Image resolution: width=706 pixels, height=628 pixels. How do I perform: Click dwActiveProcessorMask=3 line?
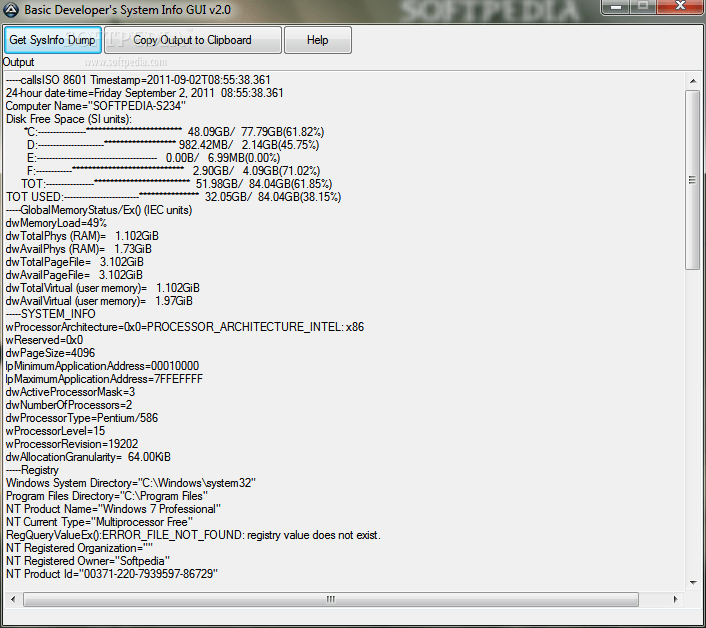point(70,392)
